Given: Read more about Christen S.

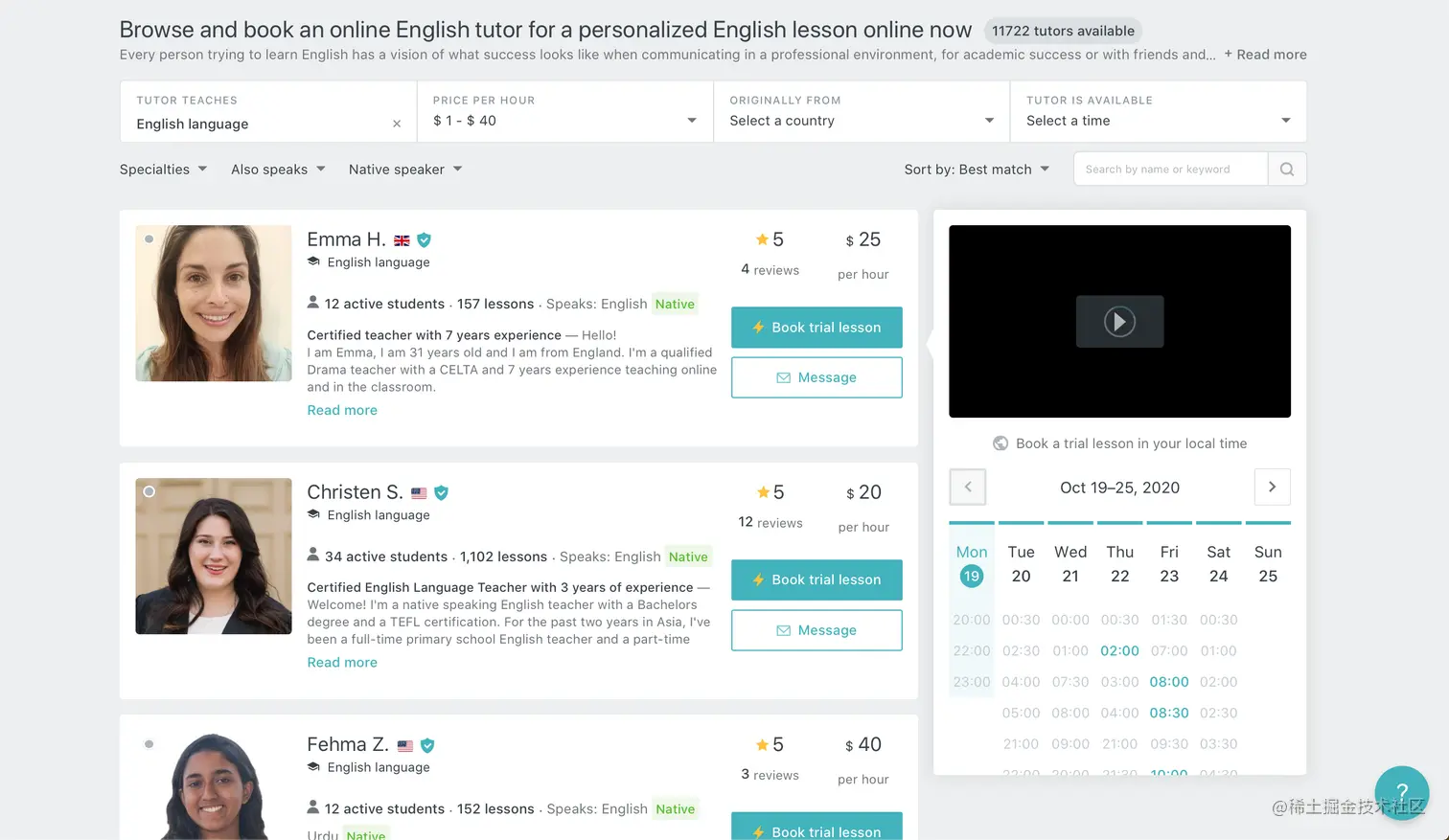Looking at the screenshot, I should point(342,663).
